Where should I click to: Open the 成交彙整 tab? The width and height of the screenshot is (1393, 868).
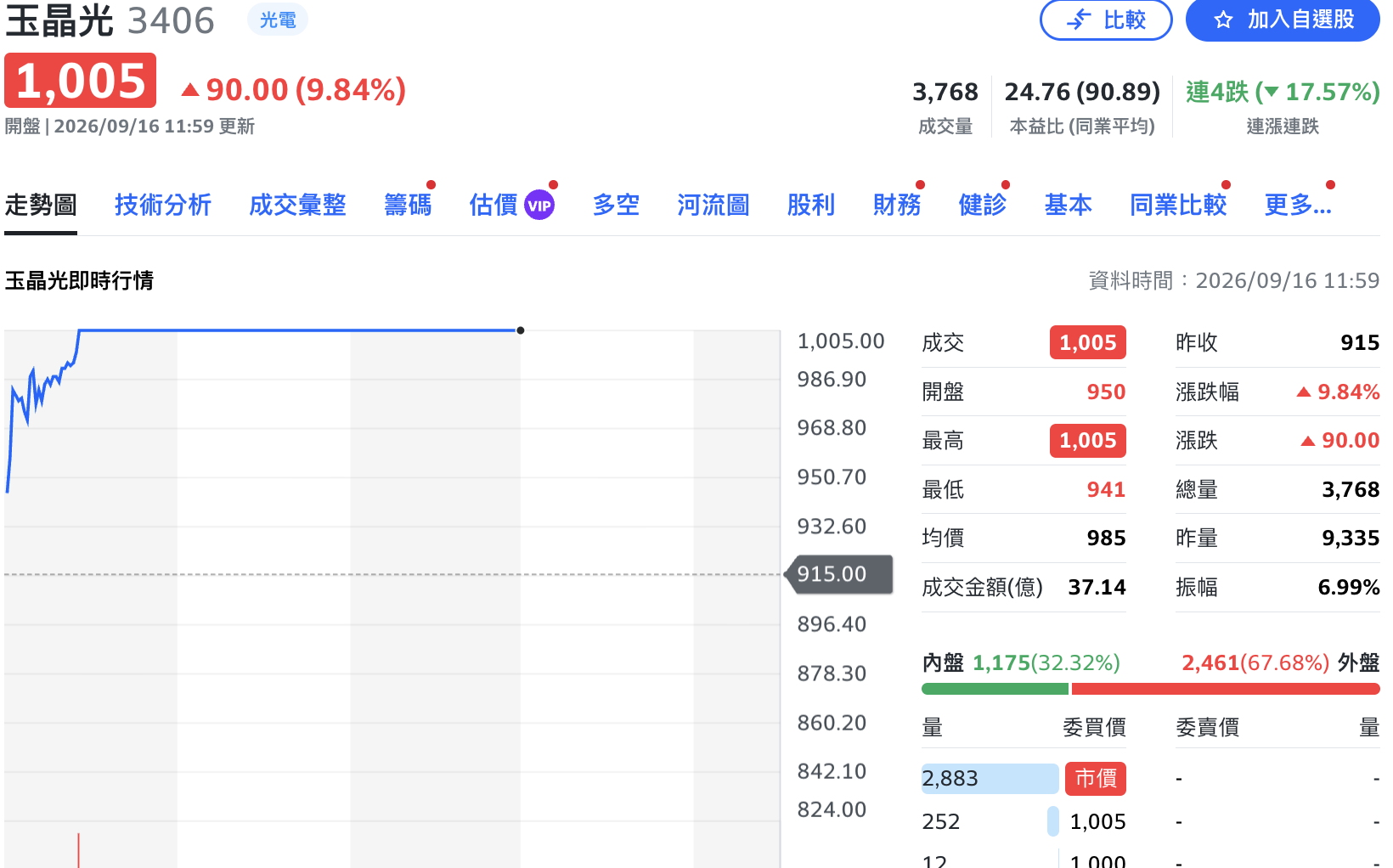(297, 205)
